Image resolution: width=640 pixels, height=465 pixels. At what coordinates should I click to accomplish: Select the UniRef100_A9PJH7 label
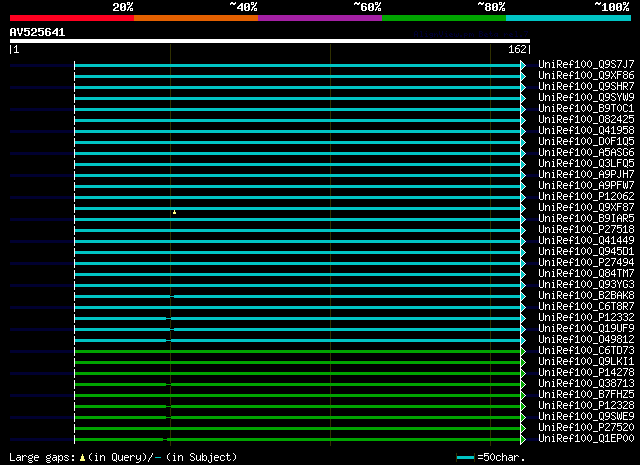[586, 175]
